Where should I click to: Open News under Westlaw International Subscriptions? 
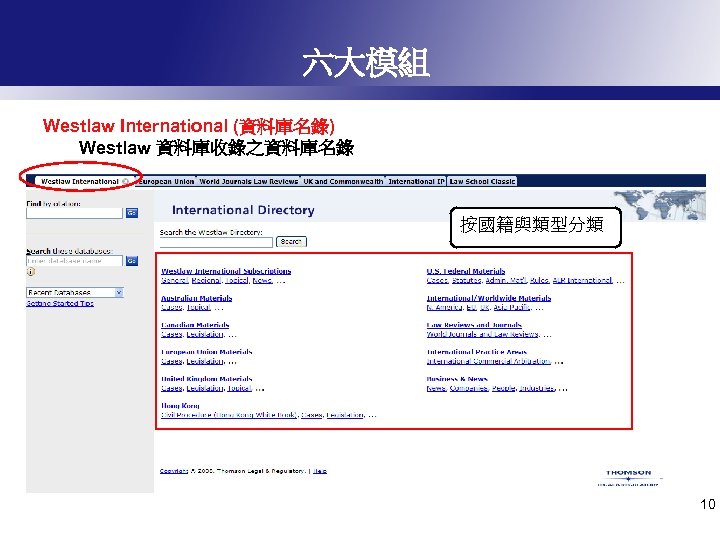[262, 280]
